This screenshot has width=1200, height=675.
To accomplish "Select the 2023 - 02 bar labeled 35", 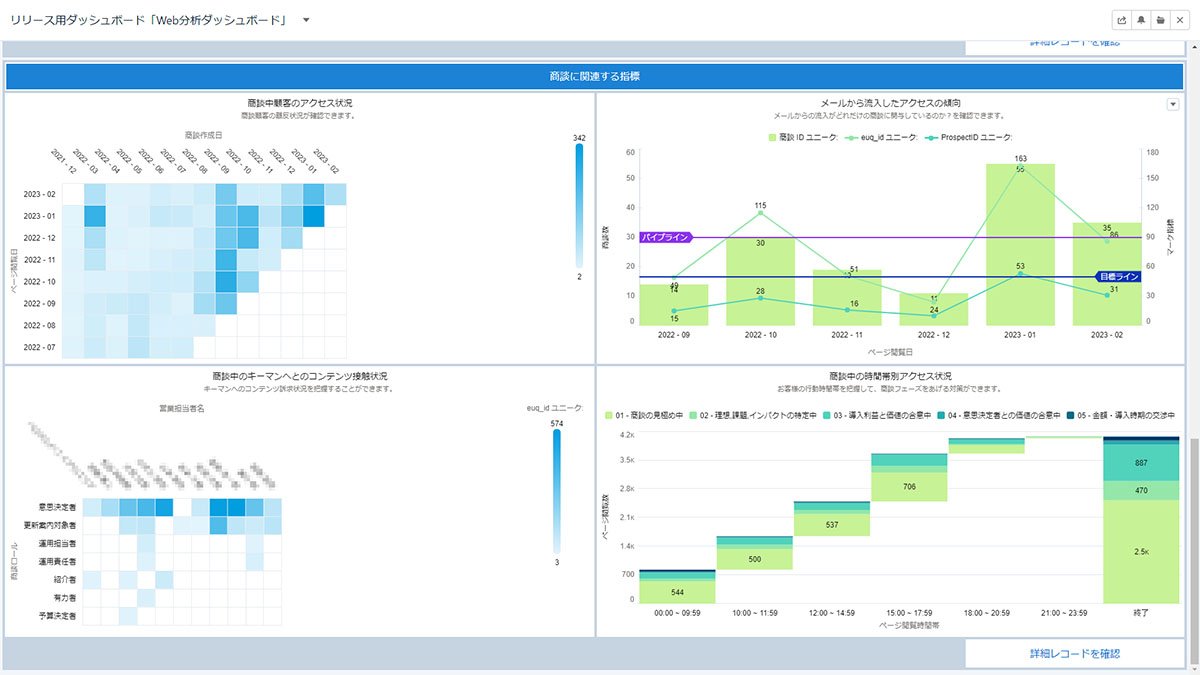I will point(1107,275).
